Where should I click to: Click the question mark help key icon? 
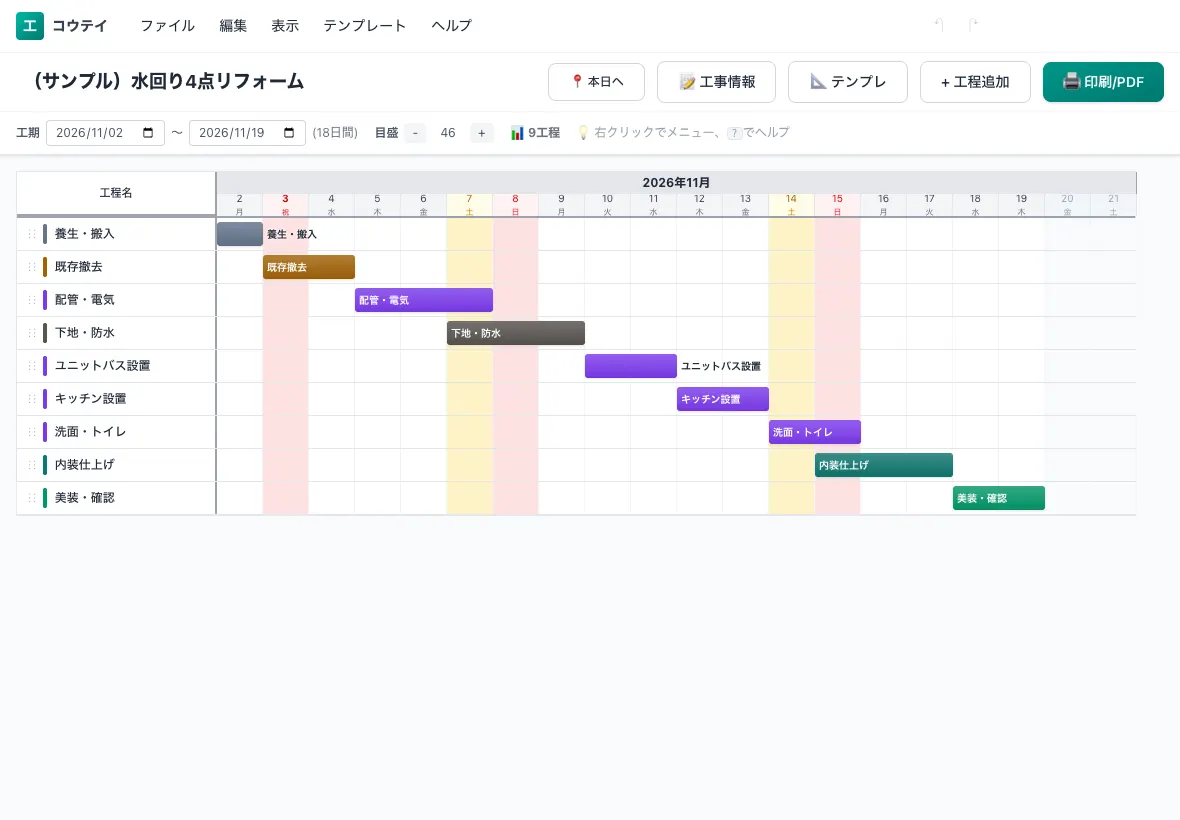(734, 133)
